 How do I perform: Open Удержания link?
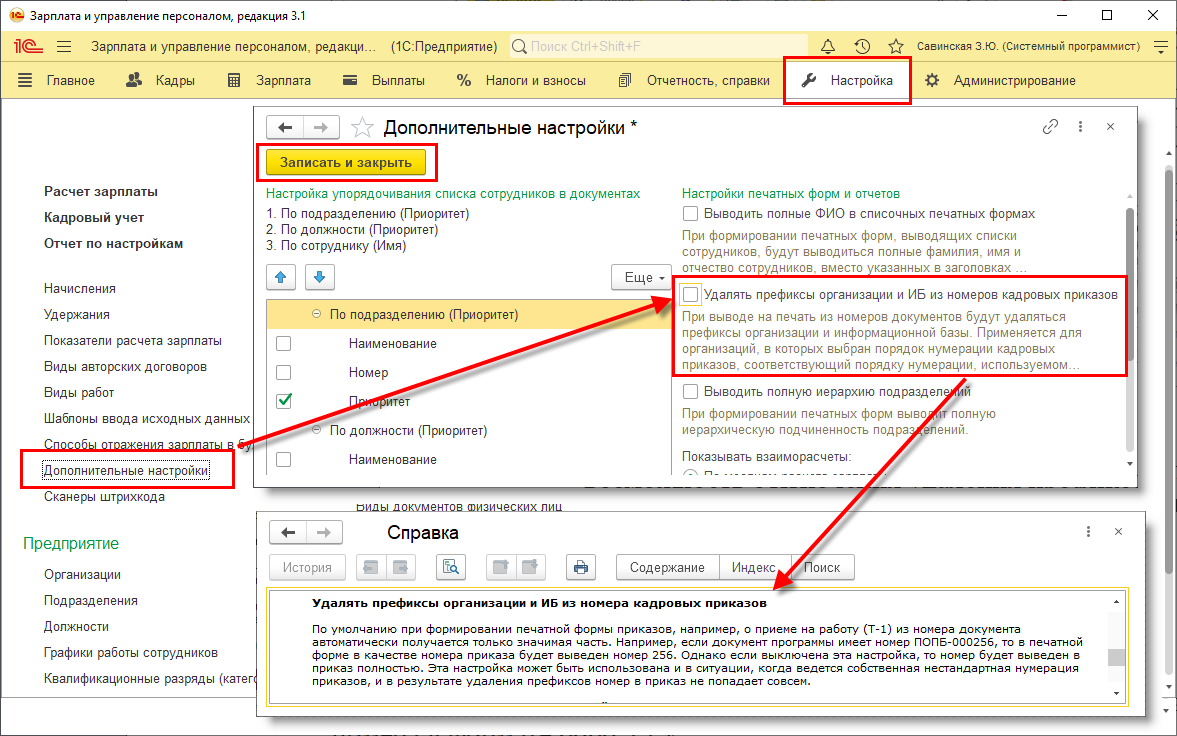pyautogui.click(x=77, y=315)
